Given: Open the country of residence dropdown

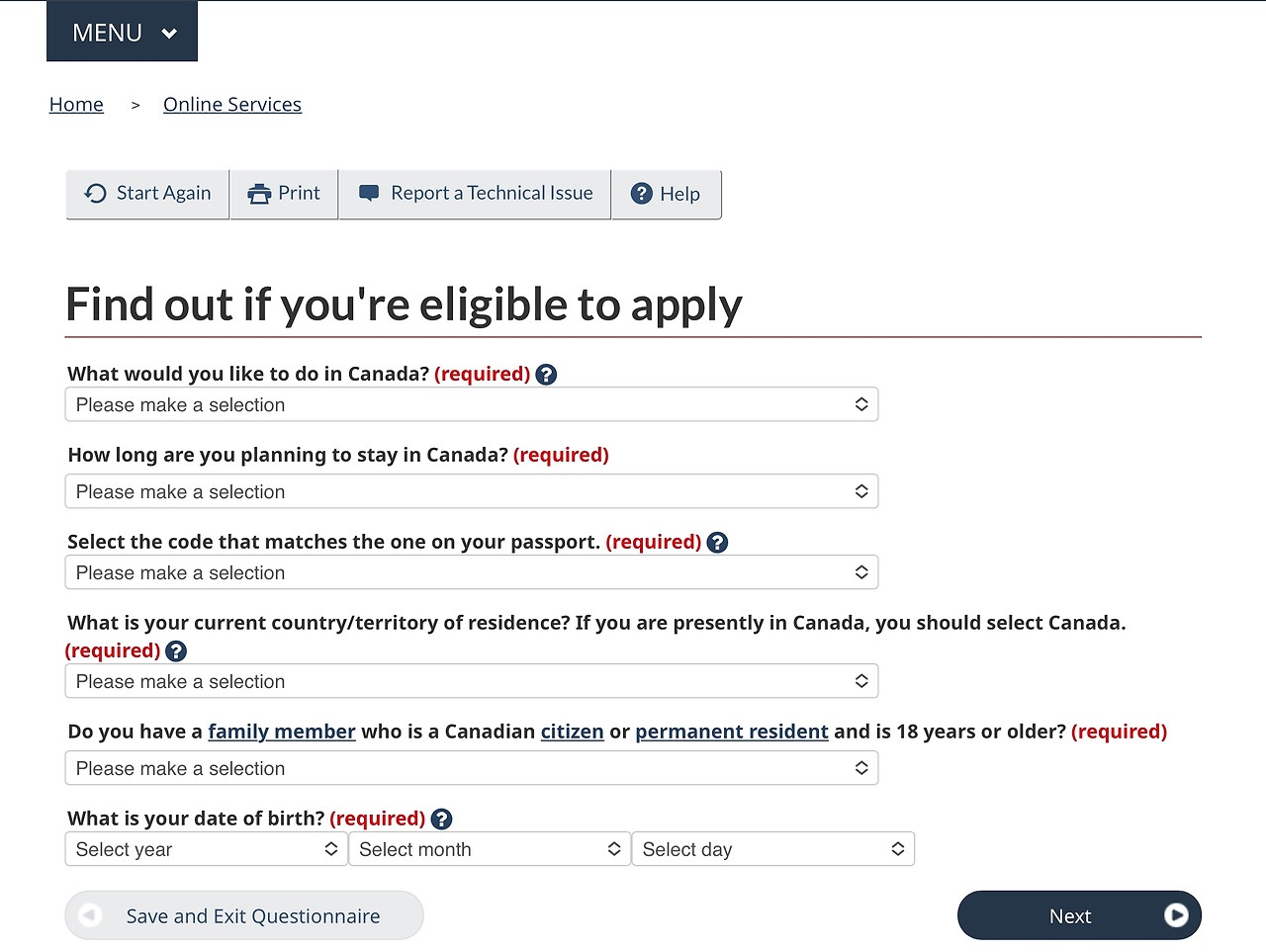Looking at the screenshot, I should click(472, 681).
